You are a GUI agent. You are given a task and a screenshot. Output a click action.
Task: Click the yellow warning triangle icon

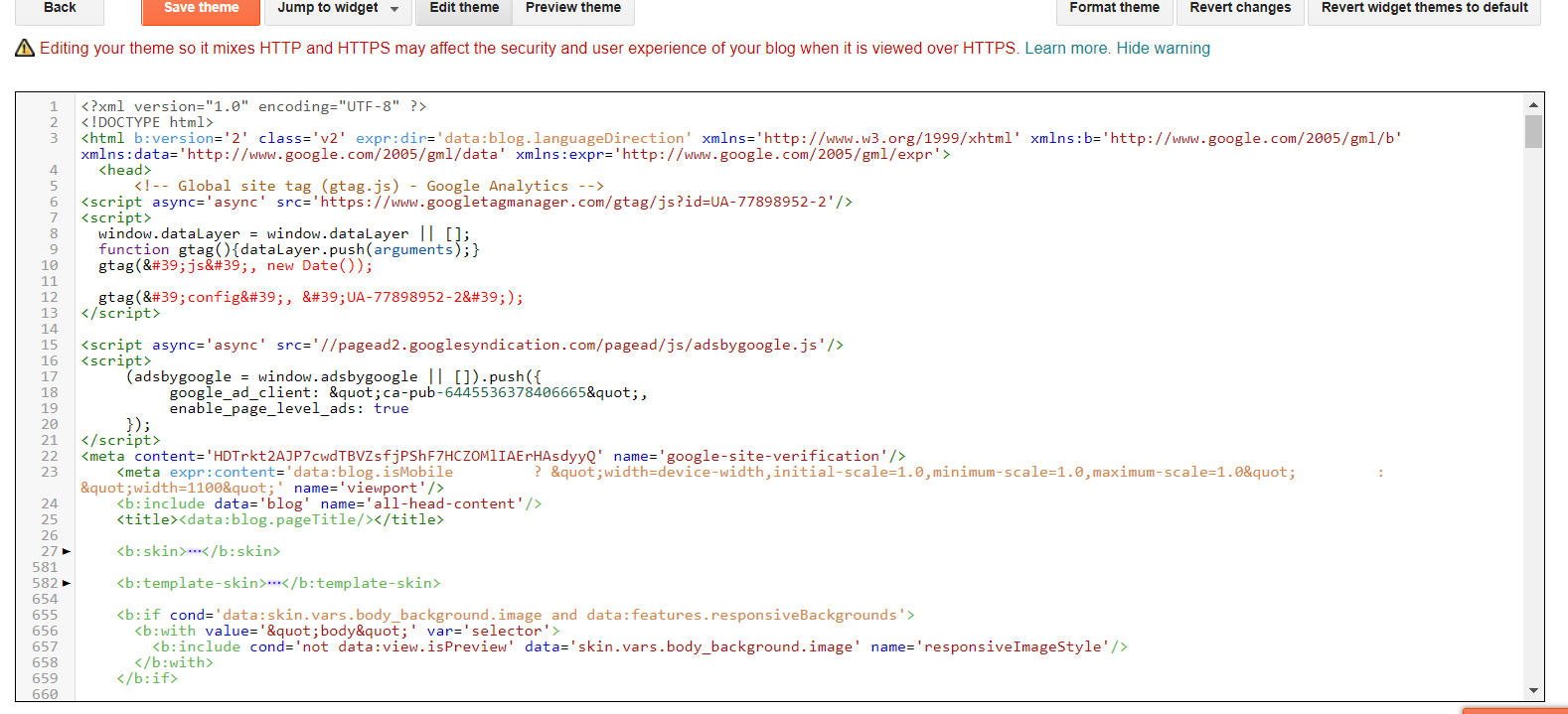25,48
